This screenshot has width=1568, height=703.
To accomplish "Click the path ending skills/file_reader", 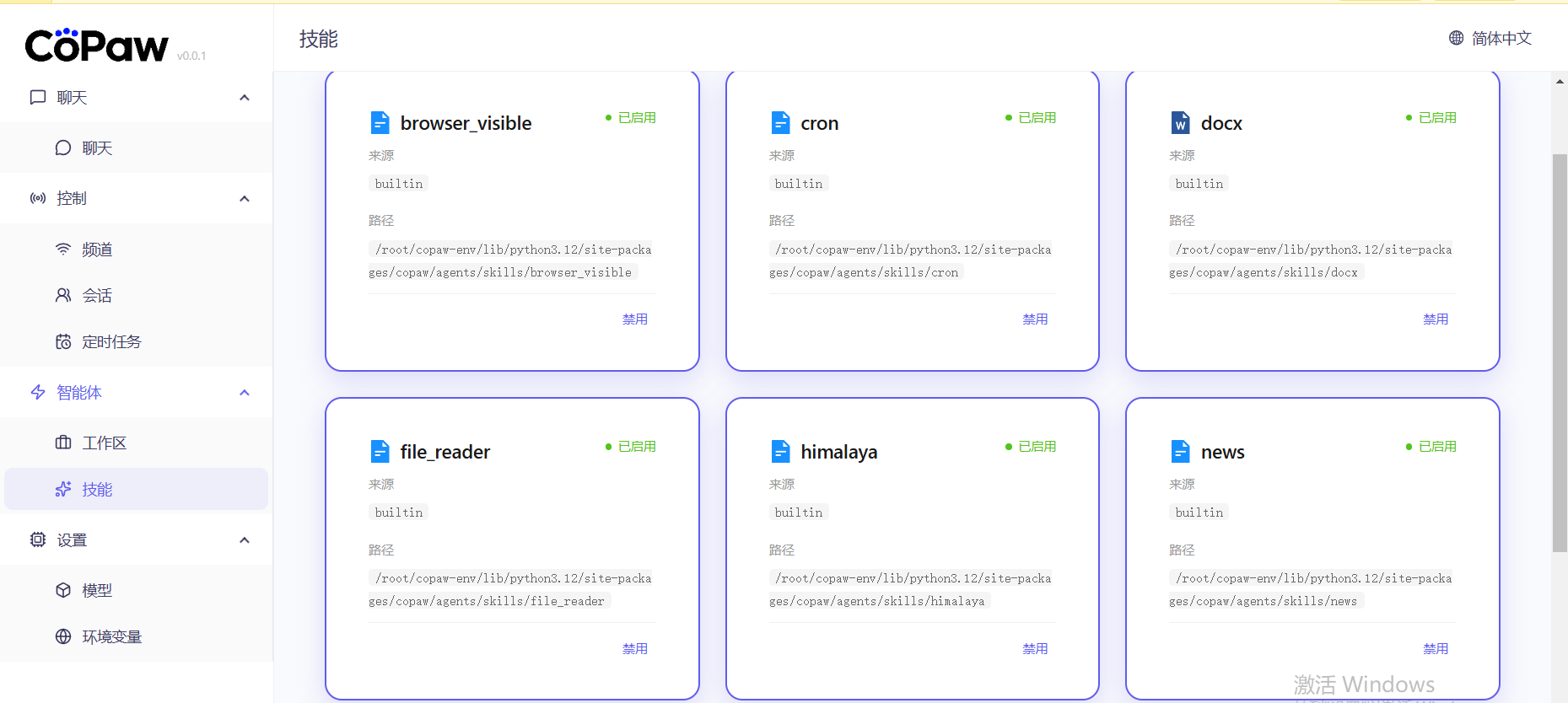I will (x=509, y=589).
